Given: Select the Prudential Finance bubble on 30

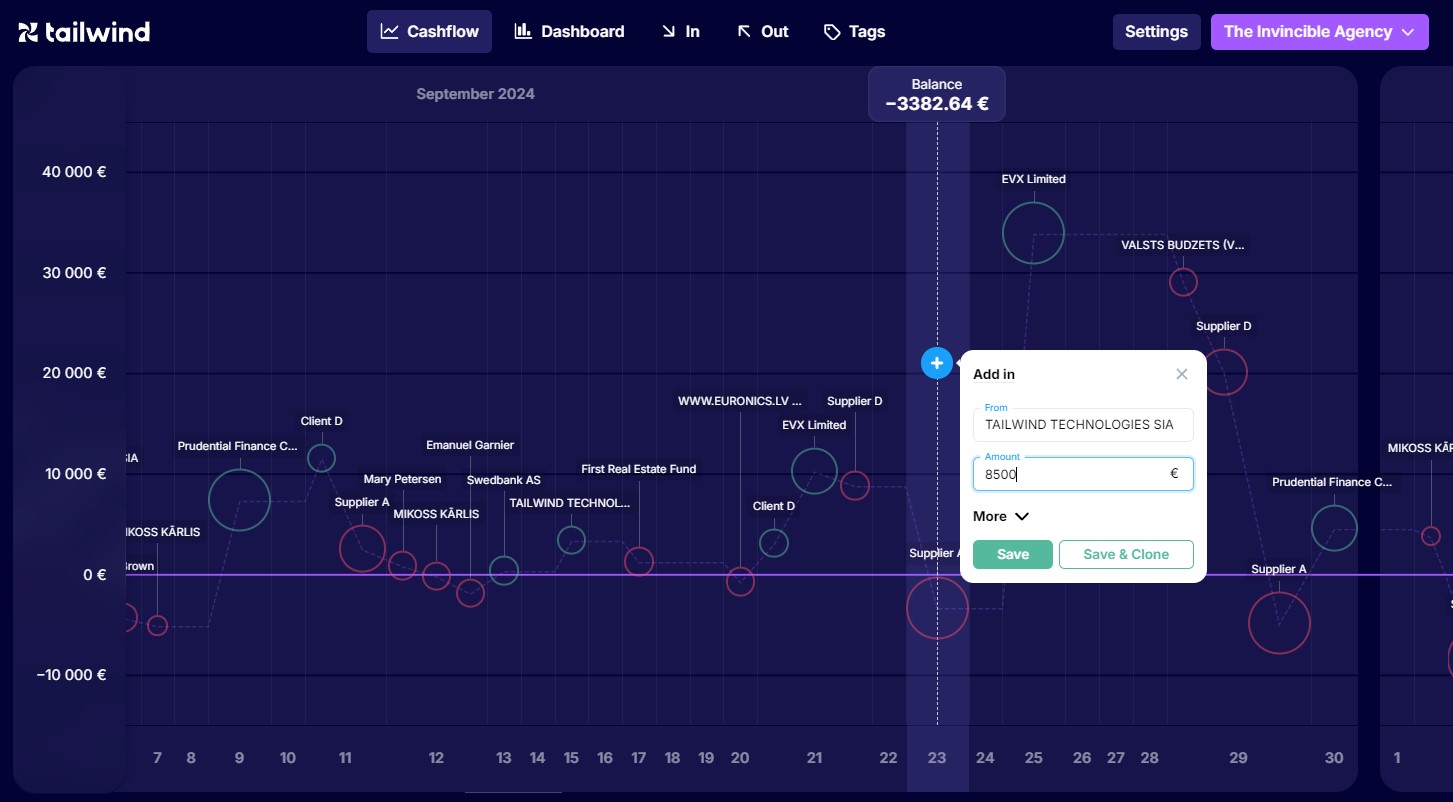Looking at the screenshot, I should (x=1334, y=528).
